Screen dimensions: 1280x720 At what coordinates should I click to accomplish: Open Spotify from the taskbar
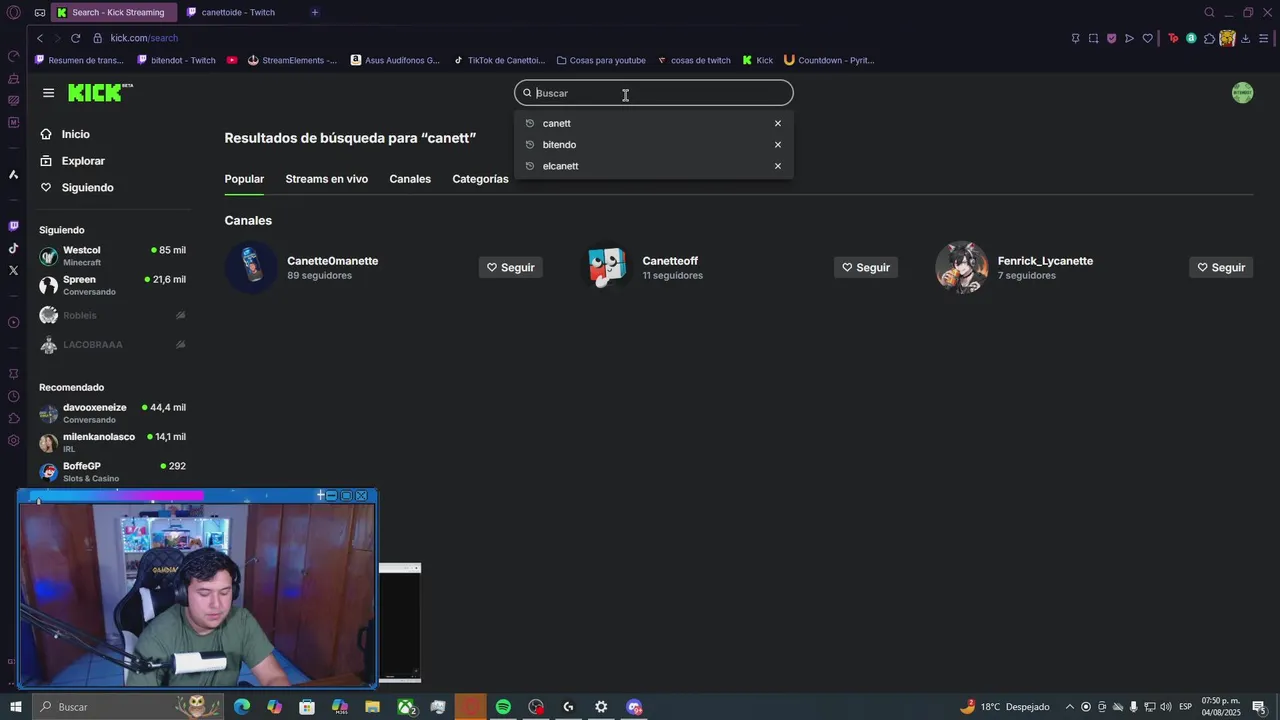[503, 707]
